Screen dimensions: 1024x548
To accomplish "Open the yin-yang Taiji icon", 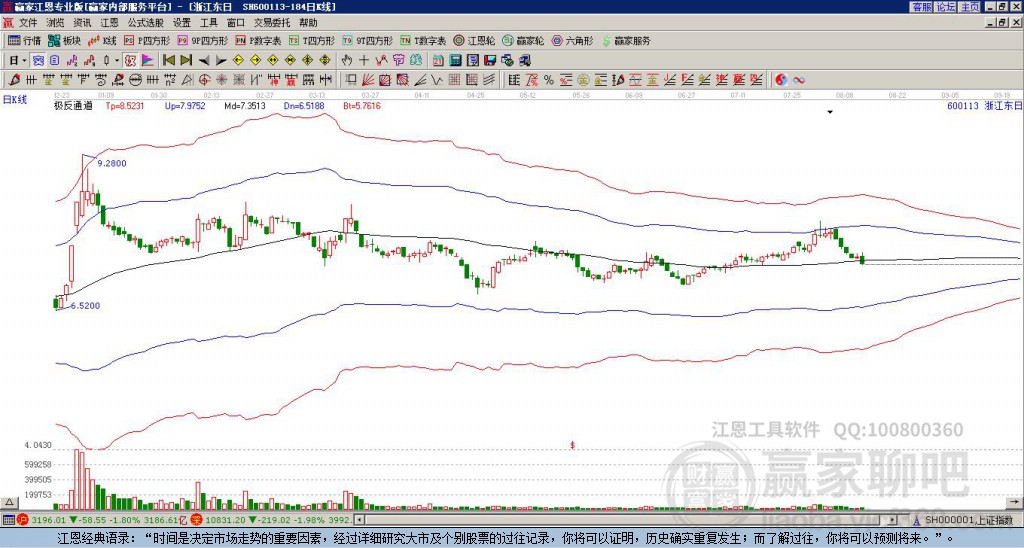I will (781, 80).
